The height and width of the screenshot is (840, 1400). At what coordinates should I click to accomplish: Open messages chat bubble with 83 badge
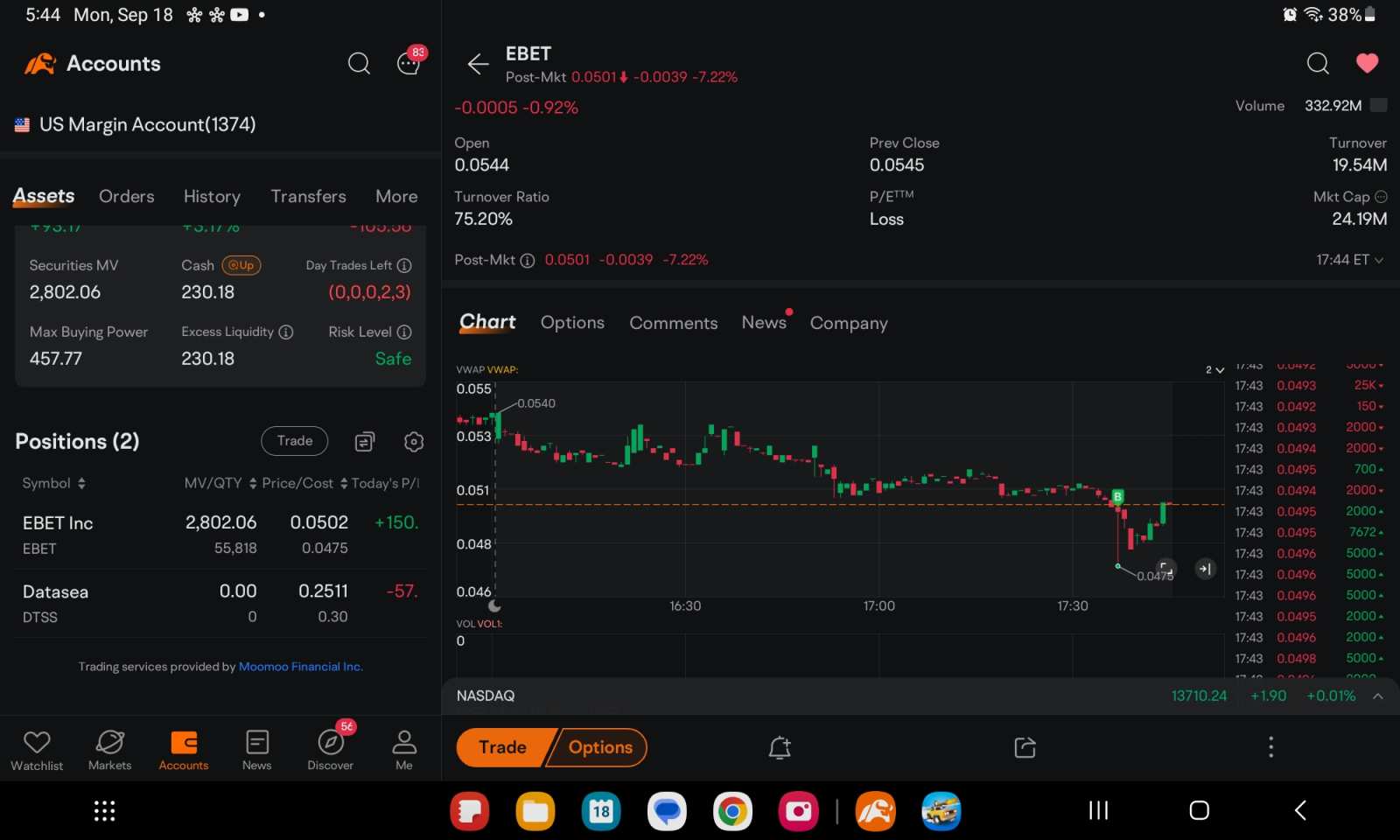click(409, 62)
